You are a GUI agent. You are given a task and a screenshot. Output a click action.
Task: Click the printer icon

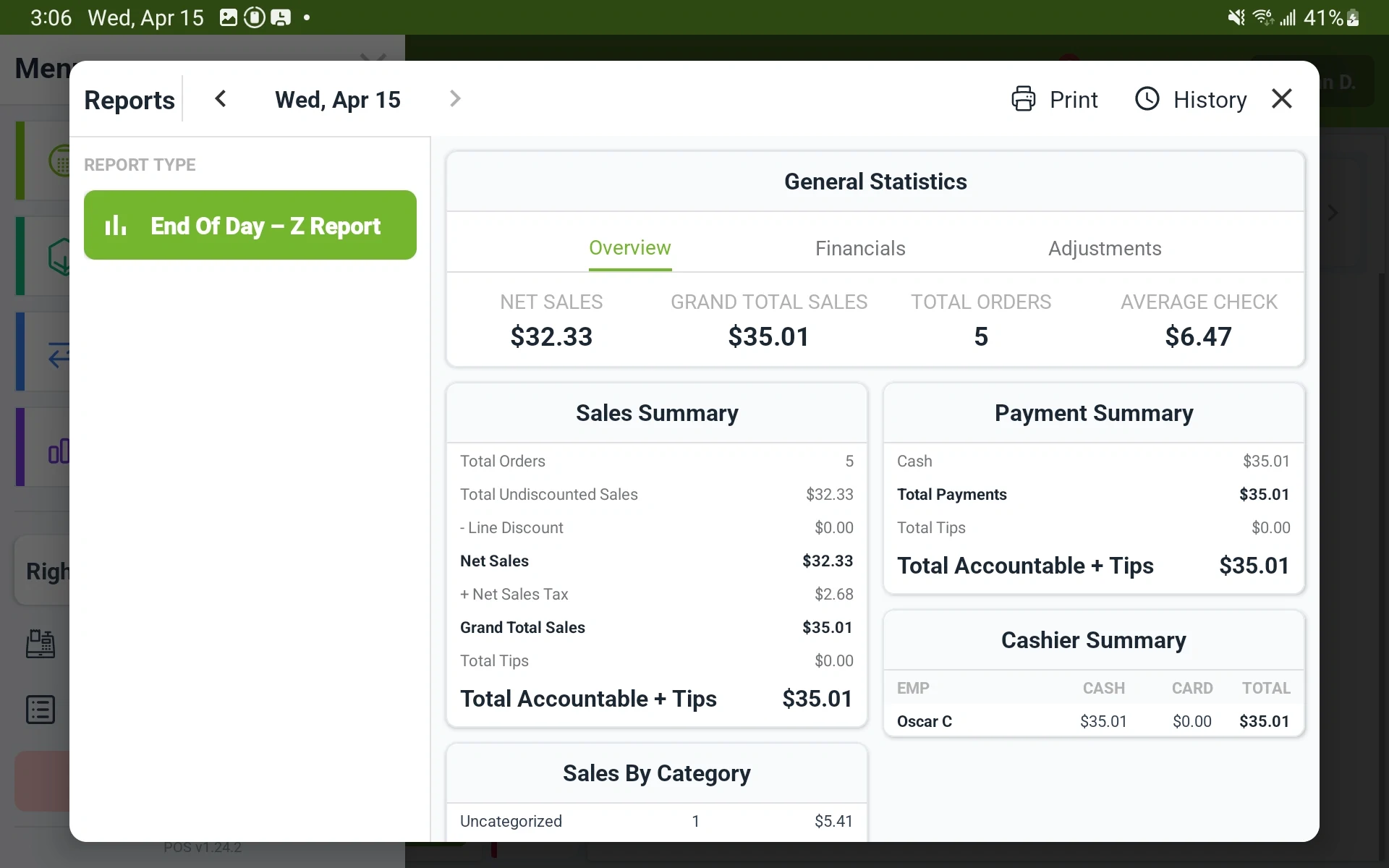(1023, 99)
